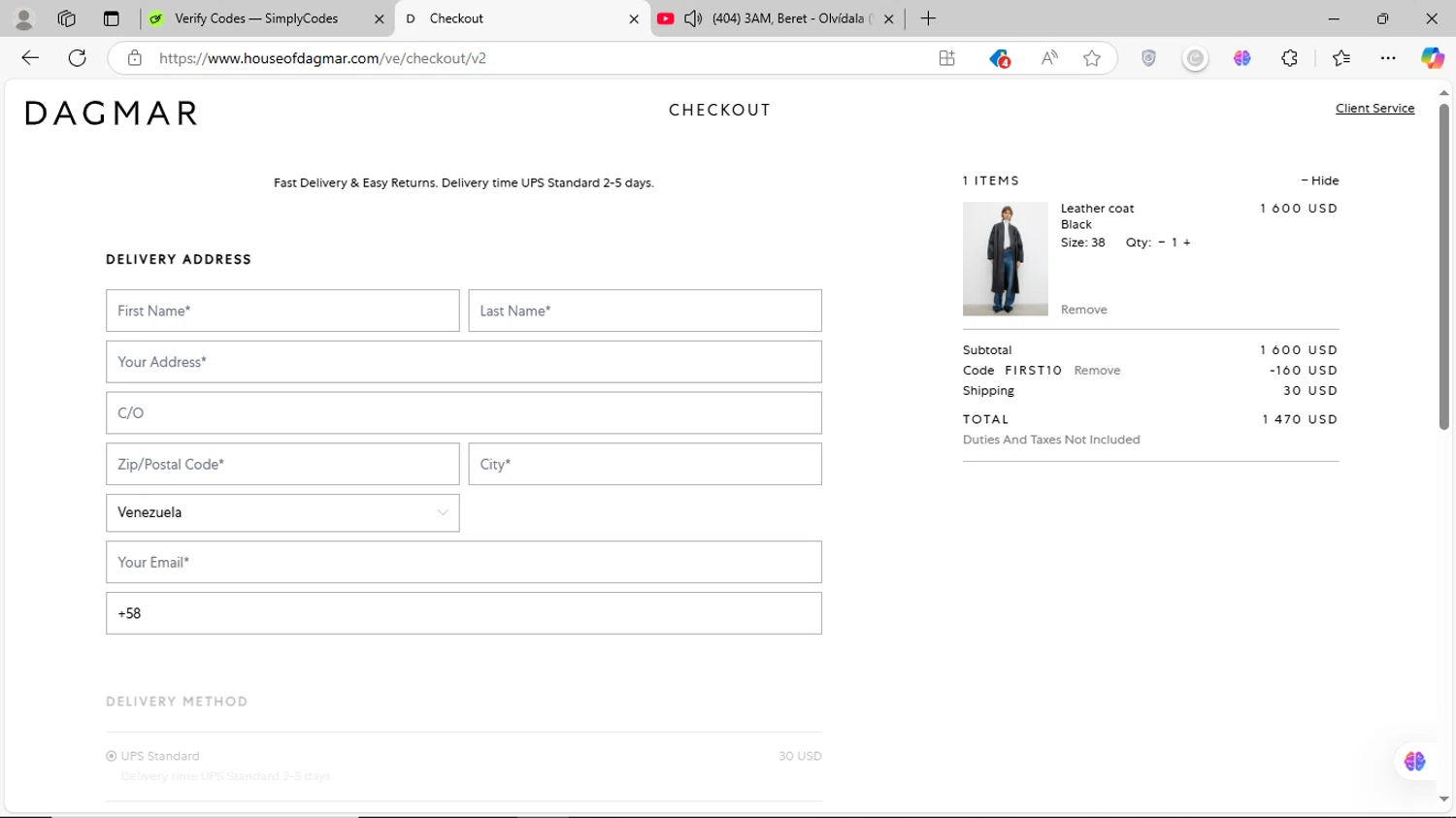Open the browser profile icon

23,18
